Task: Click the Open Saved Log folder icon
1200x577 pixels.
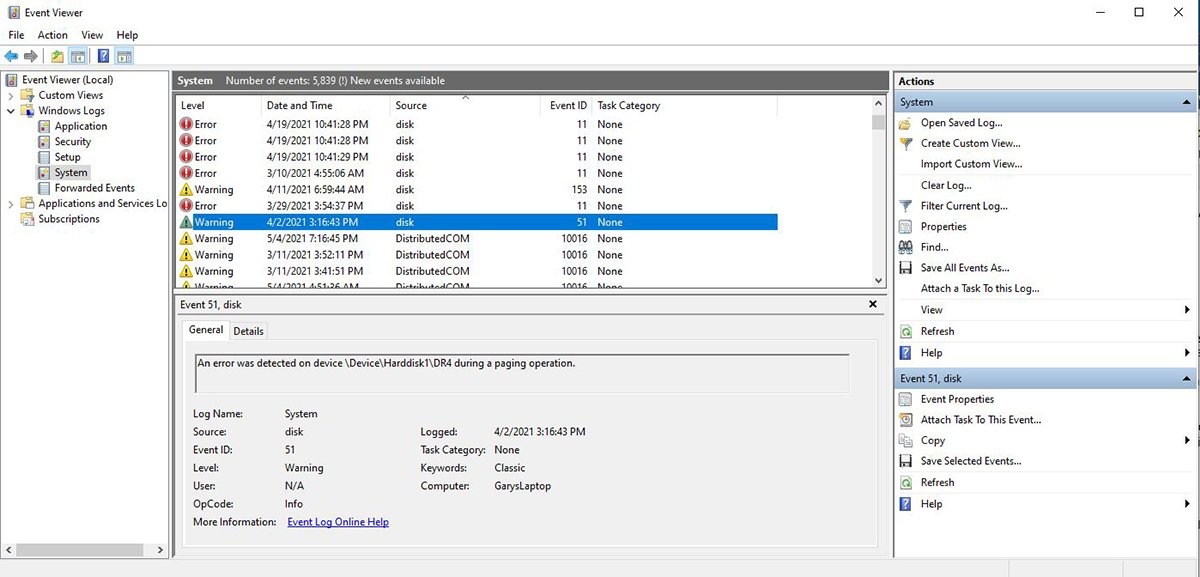Action: [905, 123]
